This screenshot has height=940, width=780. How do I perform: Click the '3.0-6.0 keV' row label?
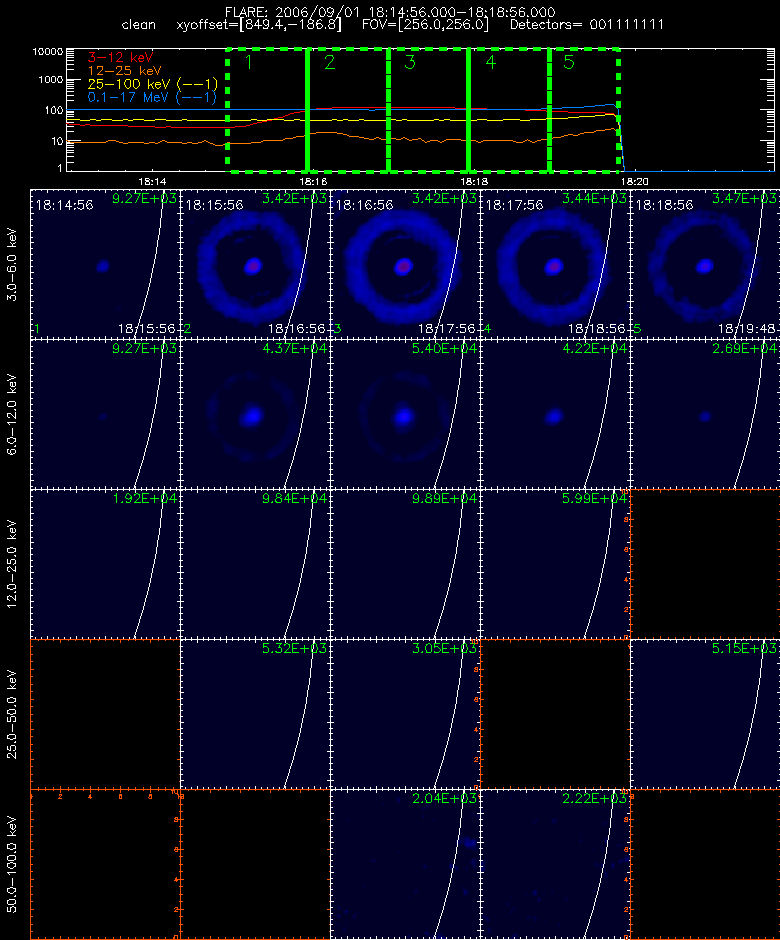(x=13, y=264)
